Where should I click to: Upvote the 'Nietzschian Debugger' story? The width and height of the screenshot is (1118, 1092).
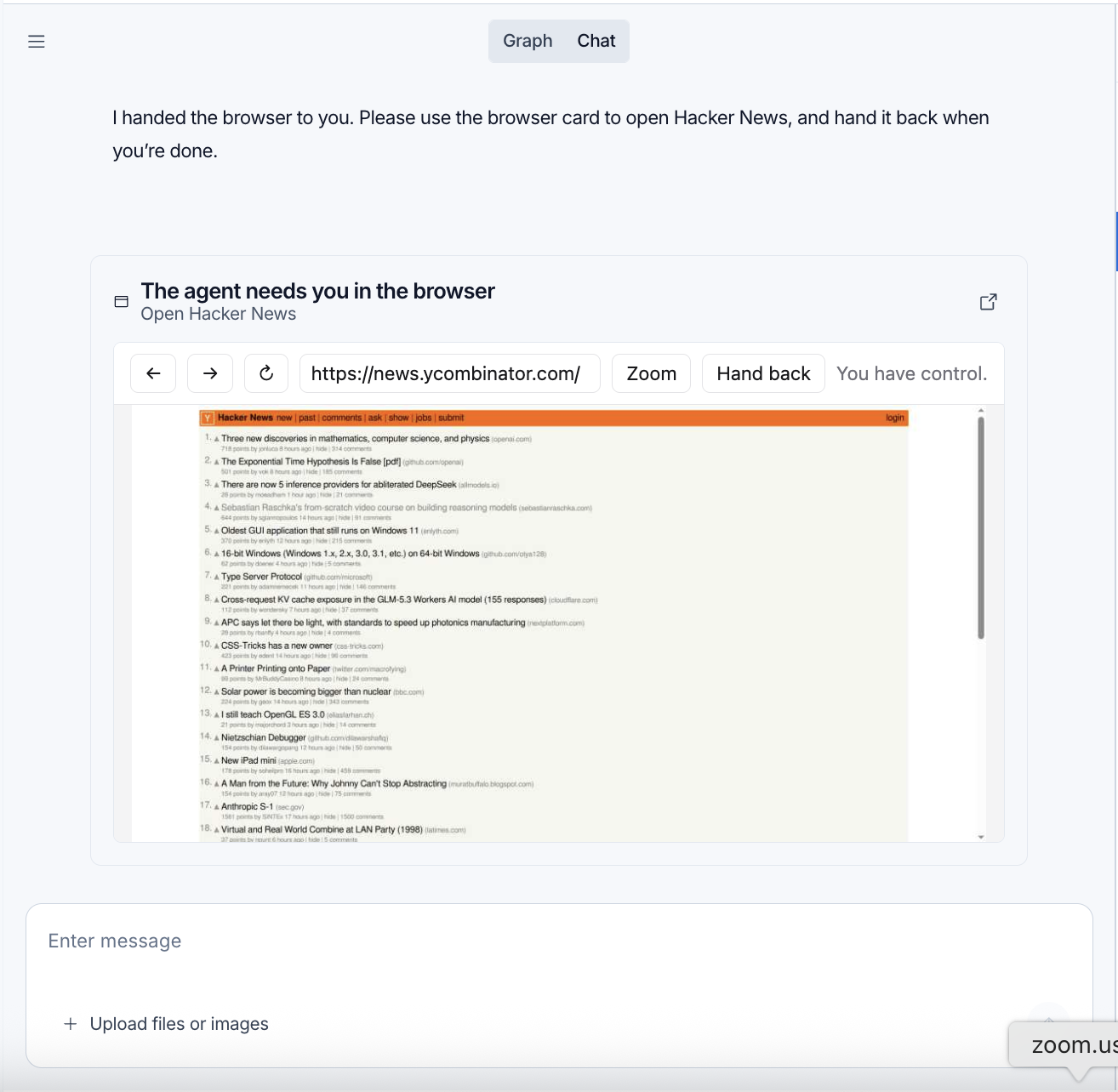coord(217,738)
